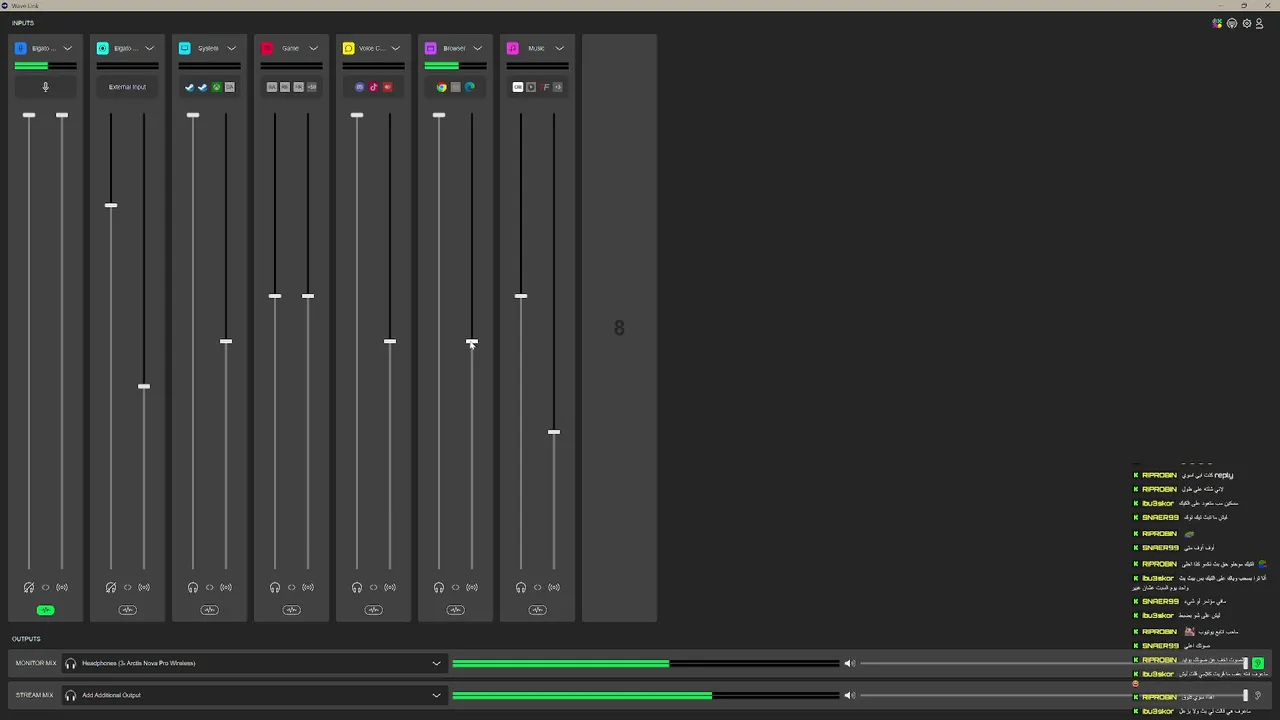1280x720 pixels.
Task: Click the pink Music channel icon
Action: coord(512,48)
